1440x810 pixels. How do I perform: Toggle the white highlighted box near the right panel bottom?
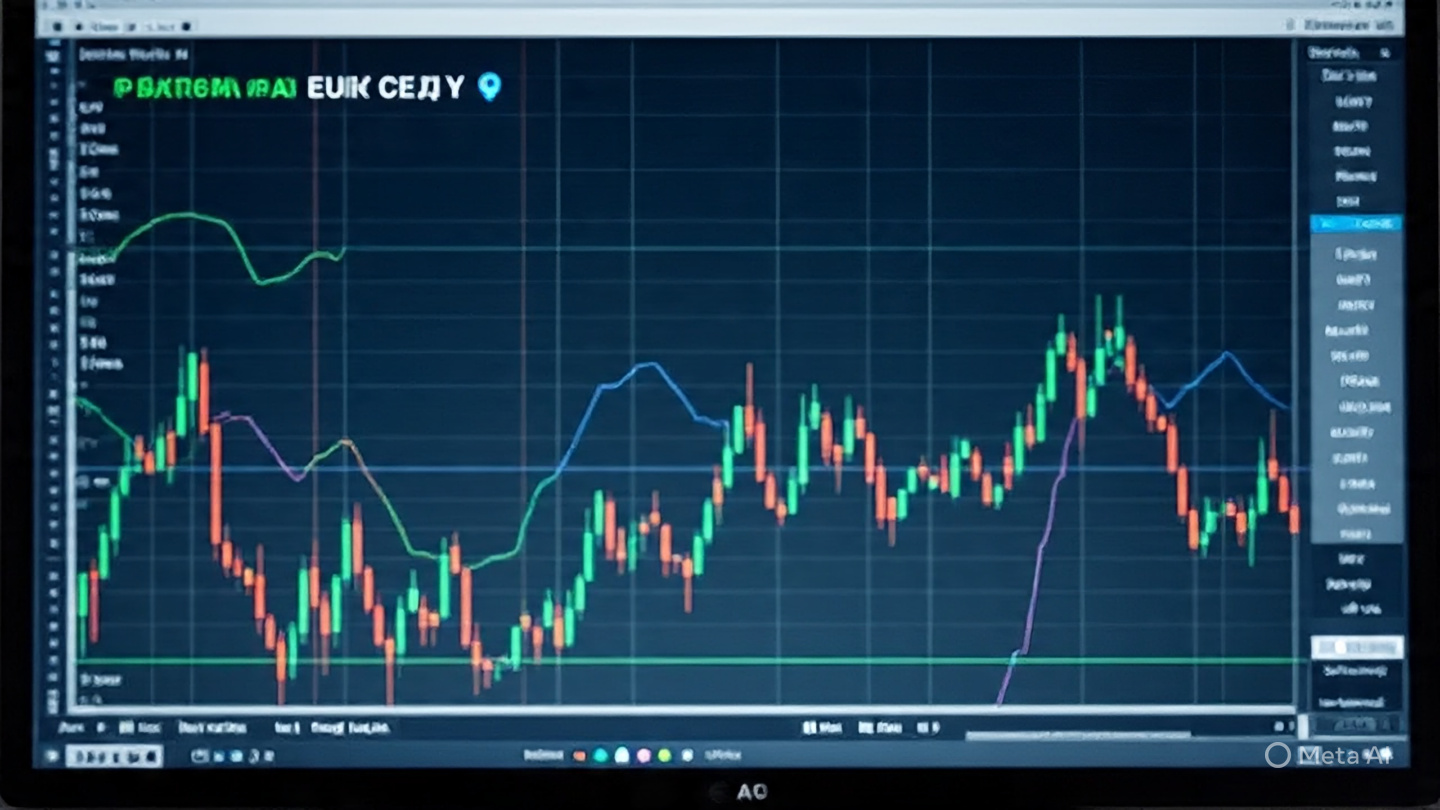click(x=1357, y=647)
